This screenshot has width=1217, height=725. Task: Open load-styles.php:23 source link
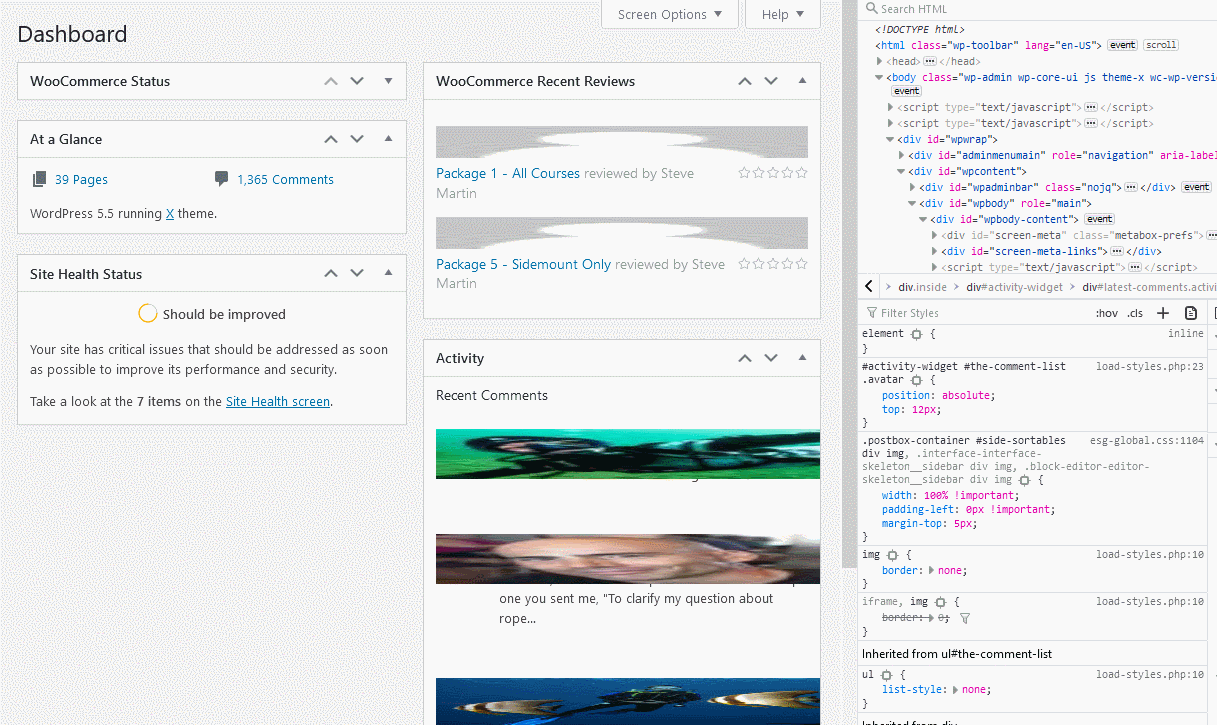coord(1150,367)
